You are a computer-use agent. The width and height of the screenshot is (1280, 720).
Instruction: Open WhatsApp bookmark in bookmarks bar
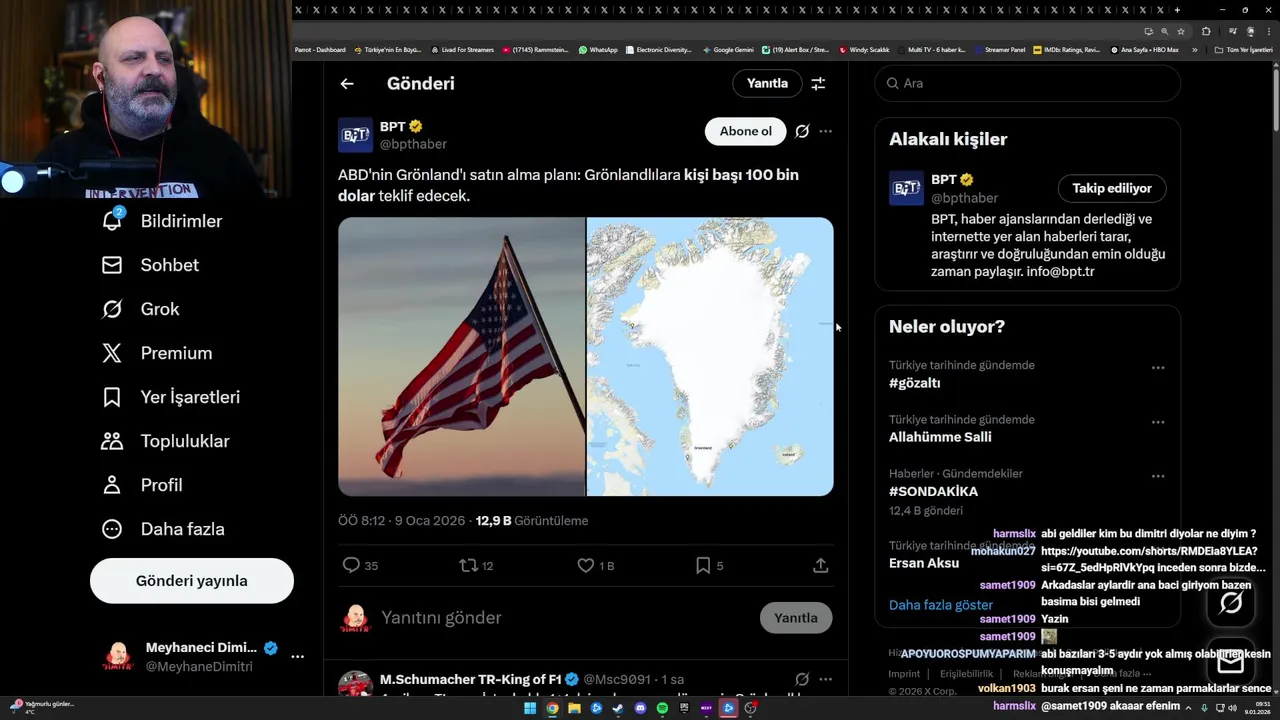coord(598,49)
